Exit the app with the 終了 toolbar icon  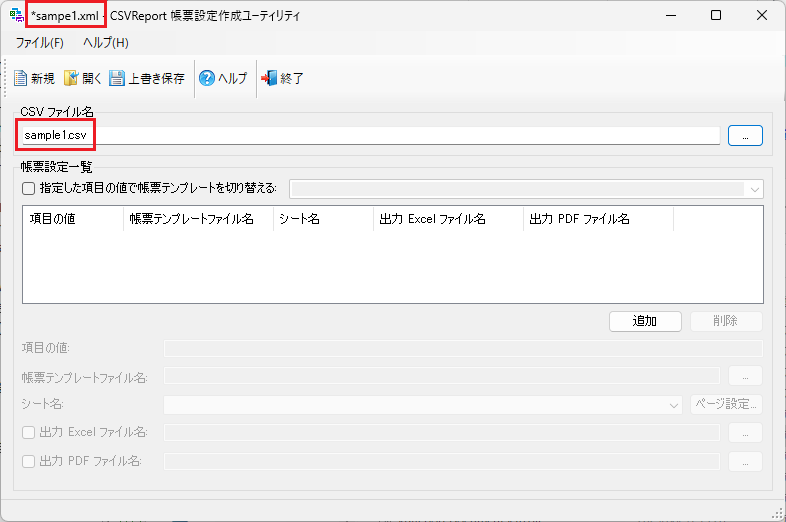point(269,78)
